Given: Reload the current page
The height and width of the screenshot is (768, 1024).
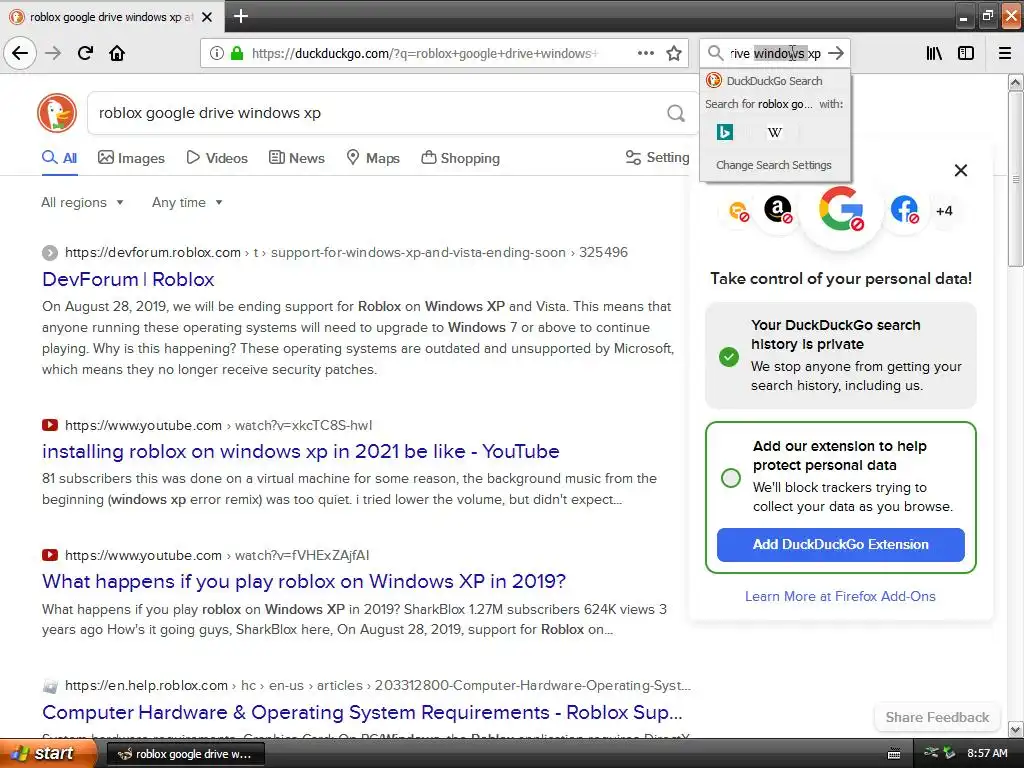Looking at the screenshot, I should point(85,53).
